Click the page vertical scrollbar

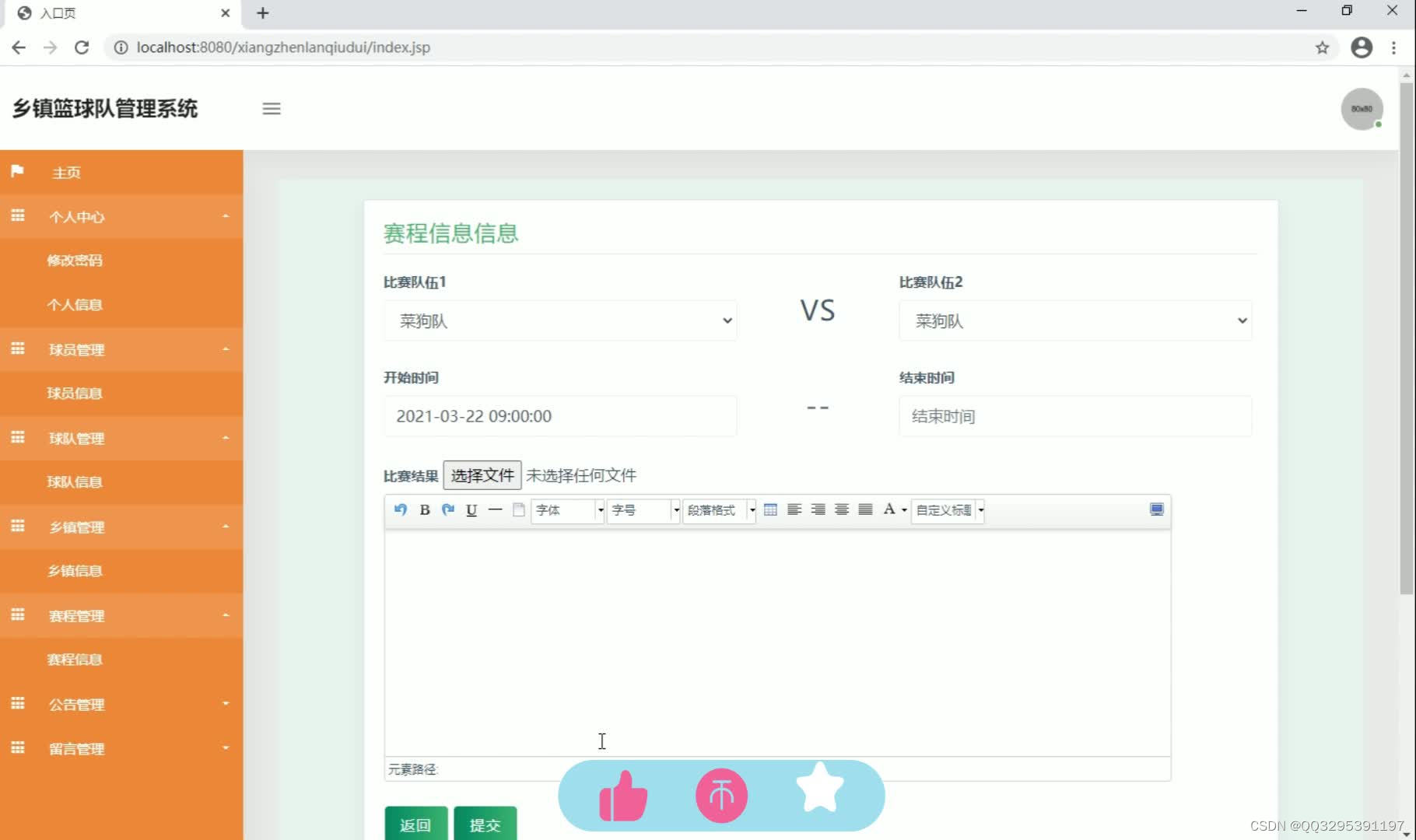point(1407,338)
